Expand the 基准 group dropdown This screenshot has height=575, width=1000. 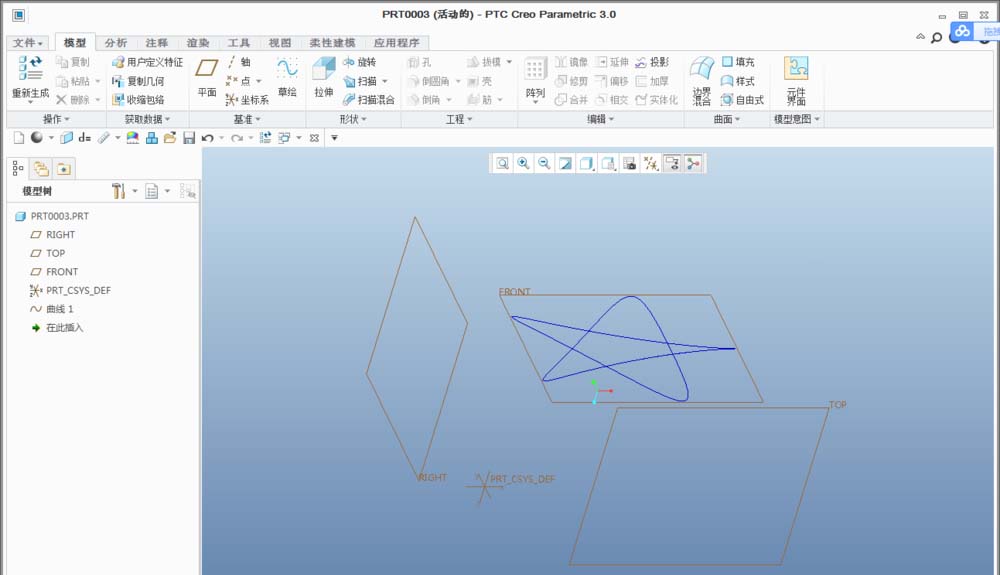pyautogui.click(x=247, y=119)
